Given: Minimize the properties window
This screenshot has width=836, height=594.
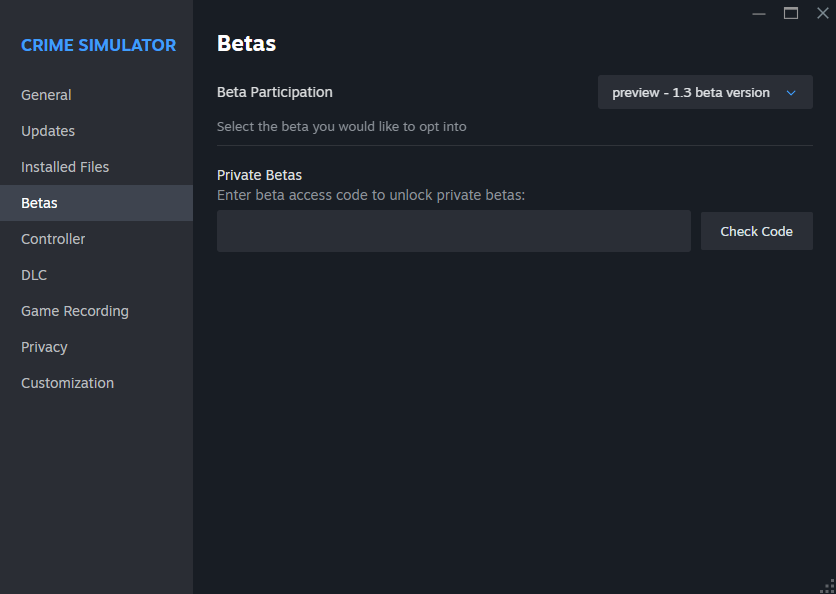Looking at the screenshot, I should pyautogui.click(x=759, y=13).
